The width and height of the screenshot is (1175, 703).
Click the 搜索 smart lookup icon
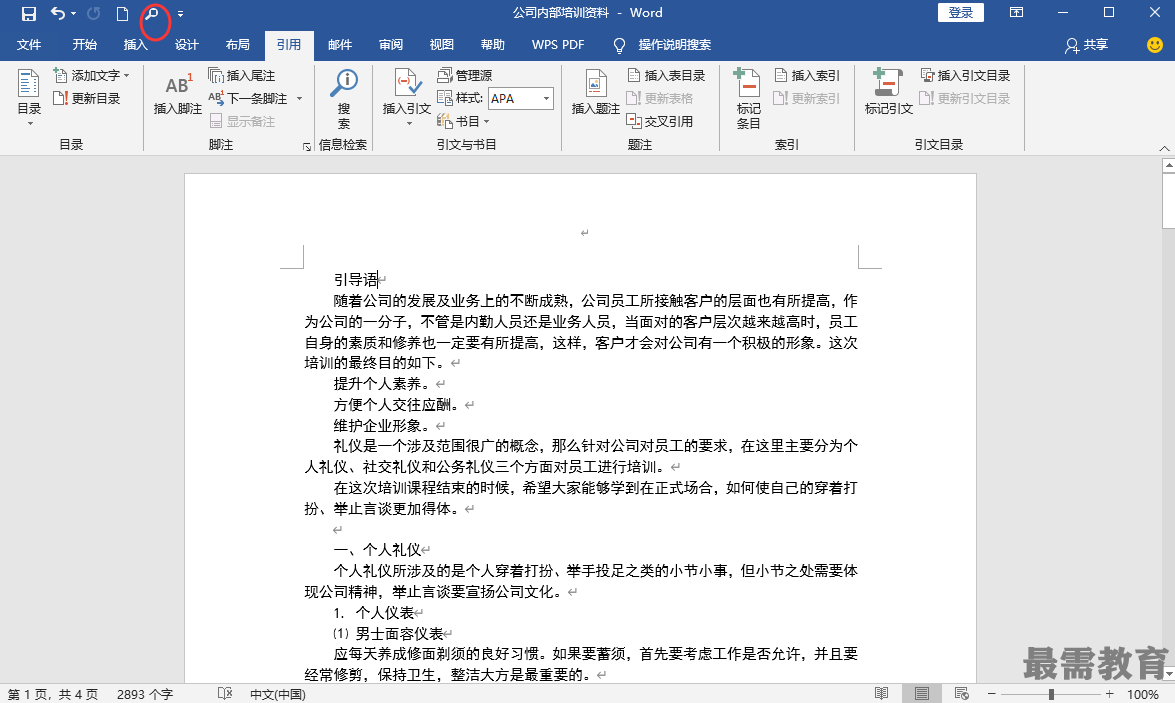click(344, 98)
